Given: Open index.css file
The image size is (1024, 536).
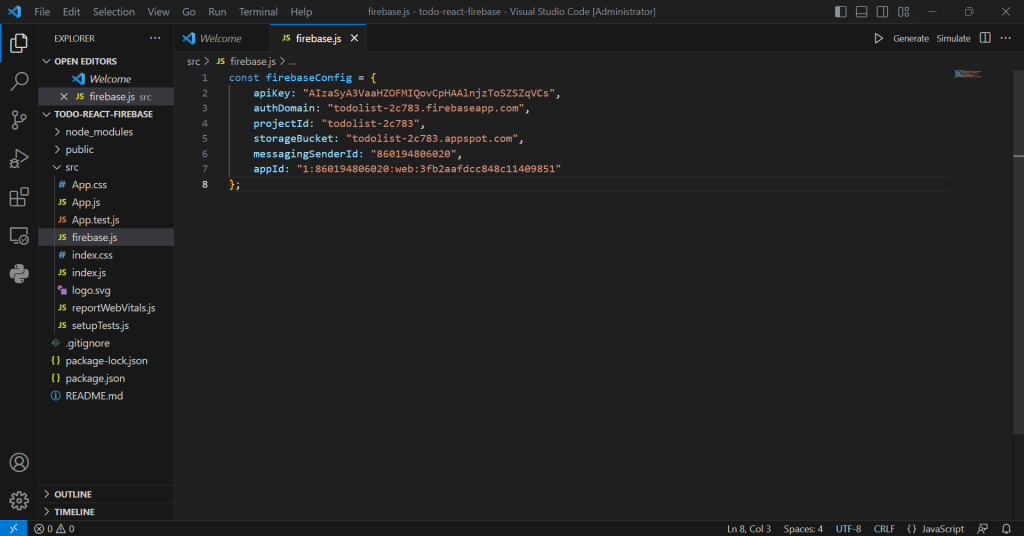Looking at the screenshot, I should click(x=106, y=255).
